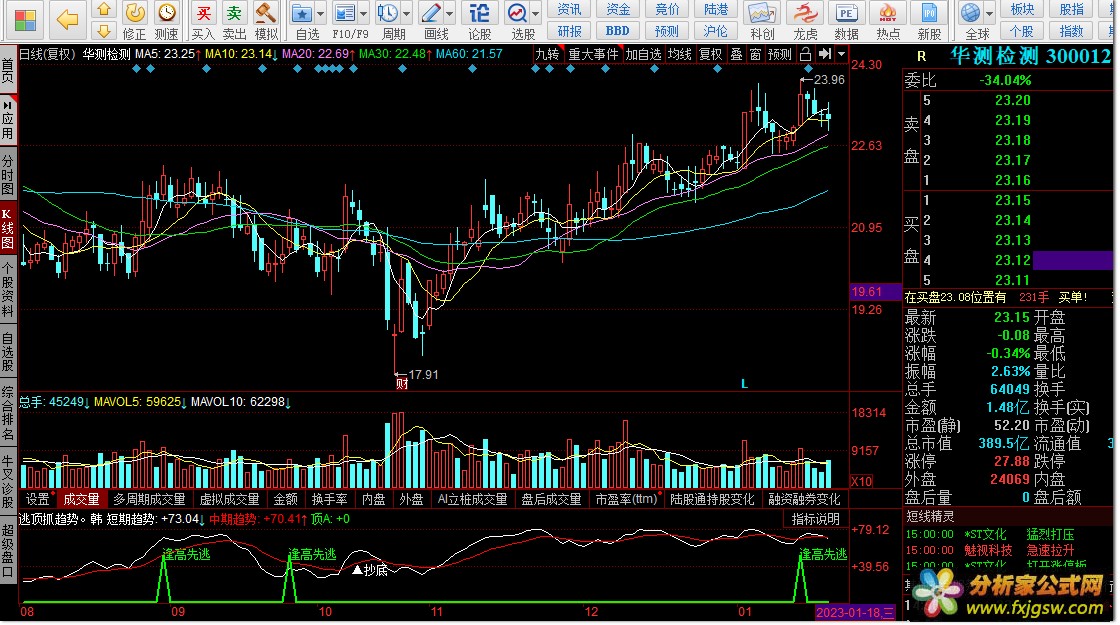Expand the F10/F9 dropdown arrow

click(363, 14)
